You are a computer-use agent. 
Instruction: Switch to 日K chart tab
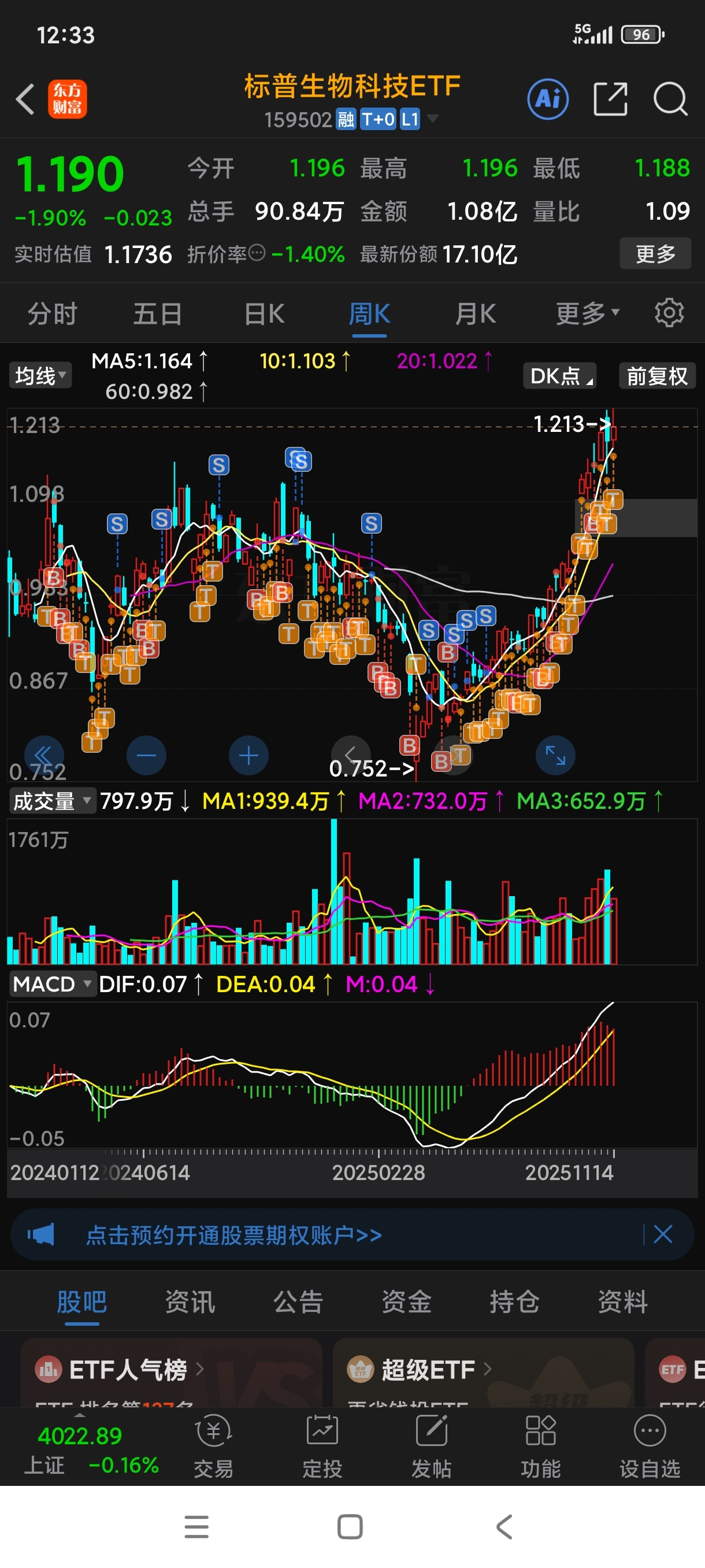(x=264, y=313)
